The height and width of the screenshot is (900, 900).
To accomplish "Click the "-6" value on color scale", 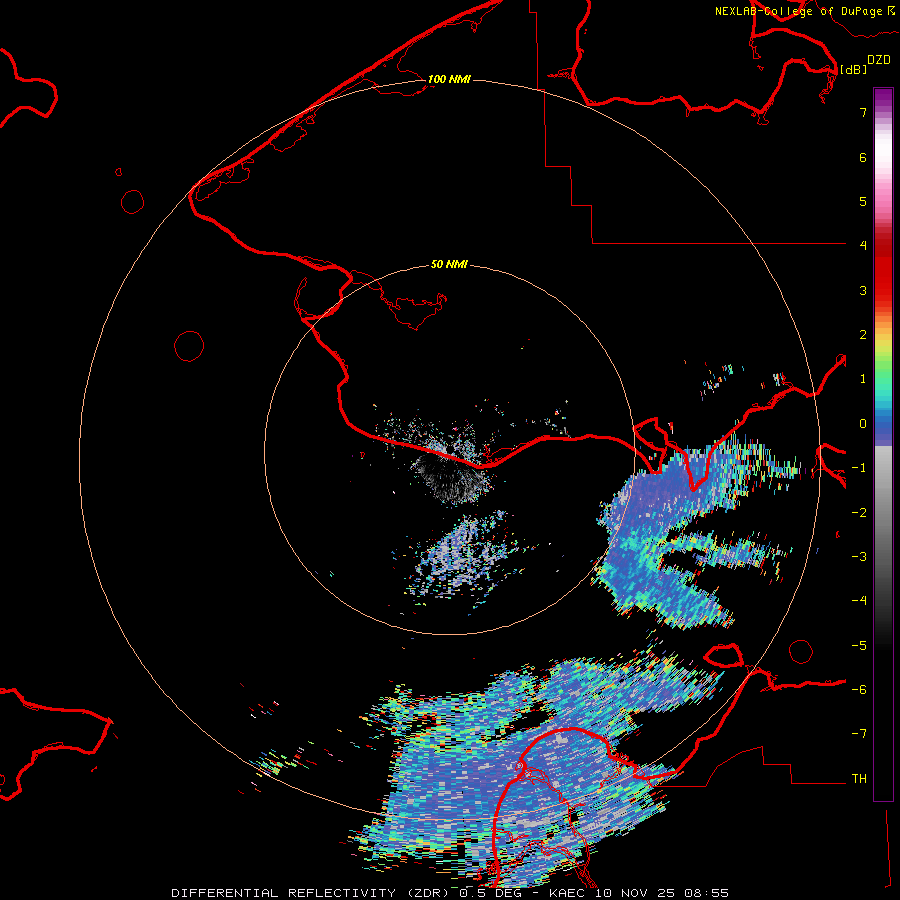I will 859,690.
